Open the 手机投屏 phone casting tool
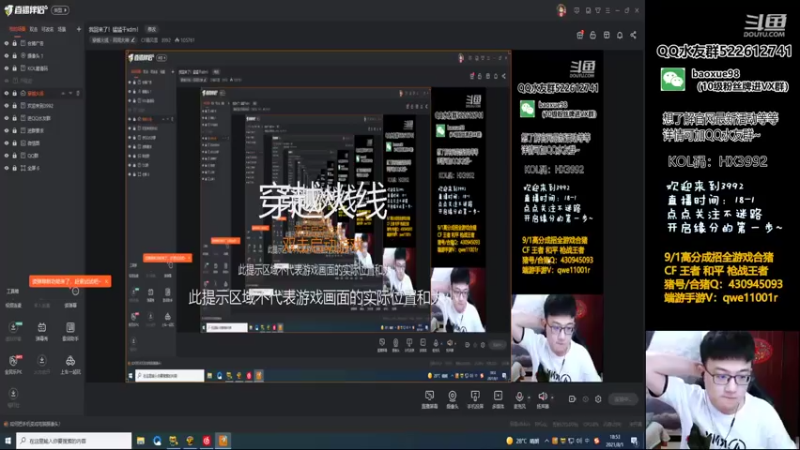 point(475,399)
